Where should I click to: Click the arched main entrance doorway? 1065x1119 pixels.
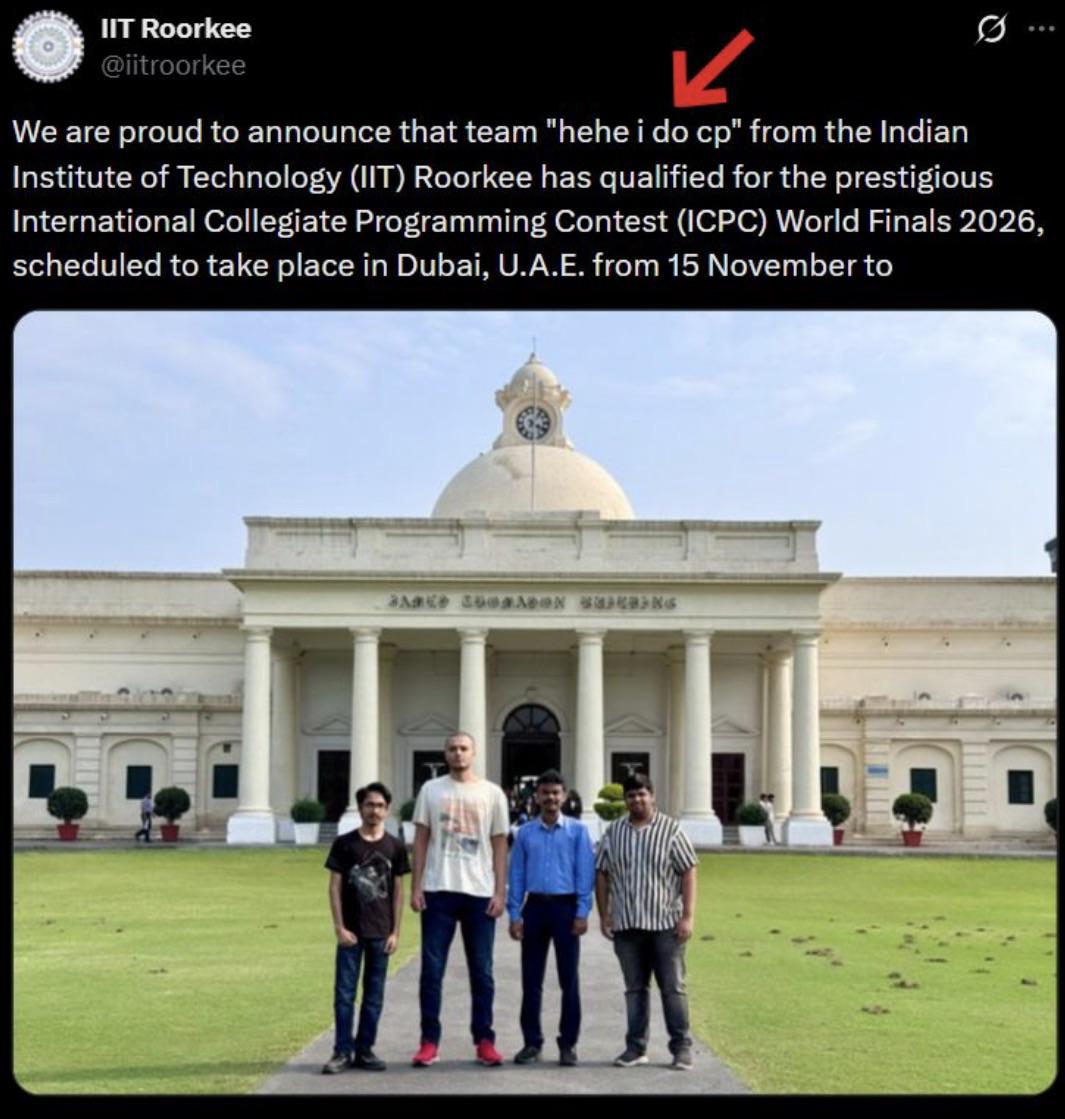531,746
